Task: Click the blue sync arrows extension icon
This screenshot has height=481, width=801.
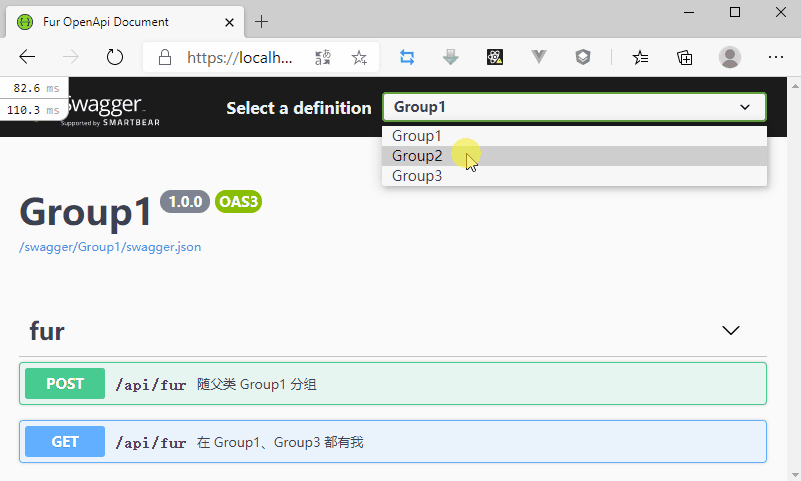Action: [x=407, y=57]
